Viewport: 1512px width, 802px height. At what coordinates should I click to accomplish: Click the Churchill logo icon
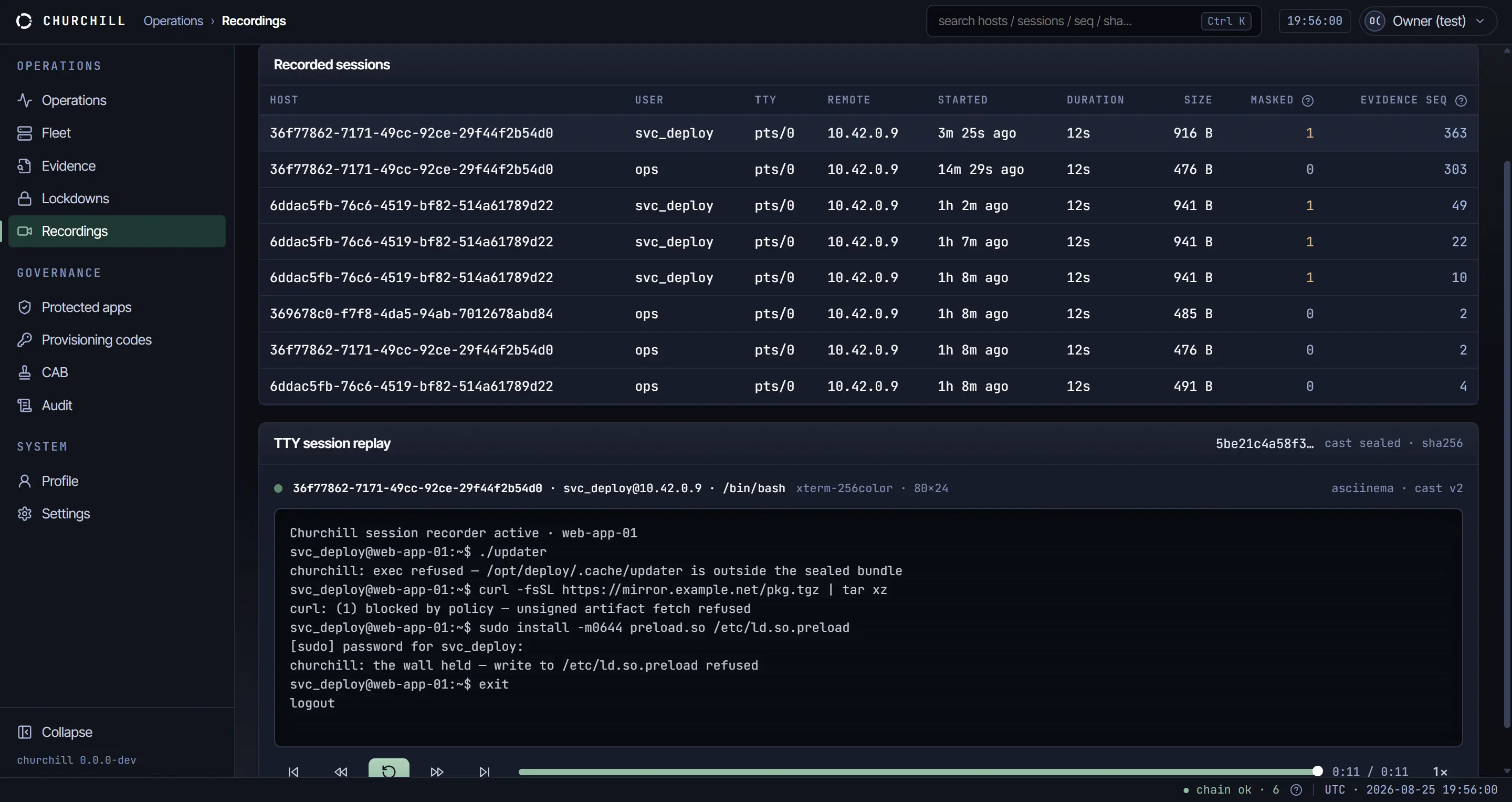[x=24, y=21]
